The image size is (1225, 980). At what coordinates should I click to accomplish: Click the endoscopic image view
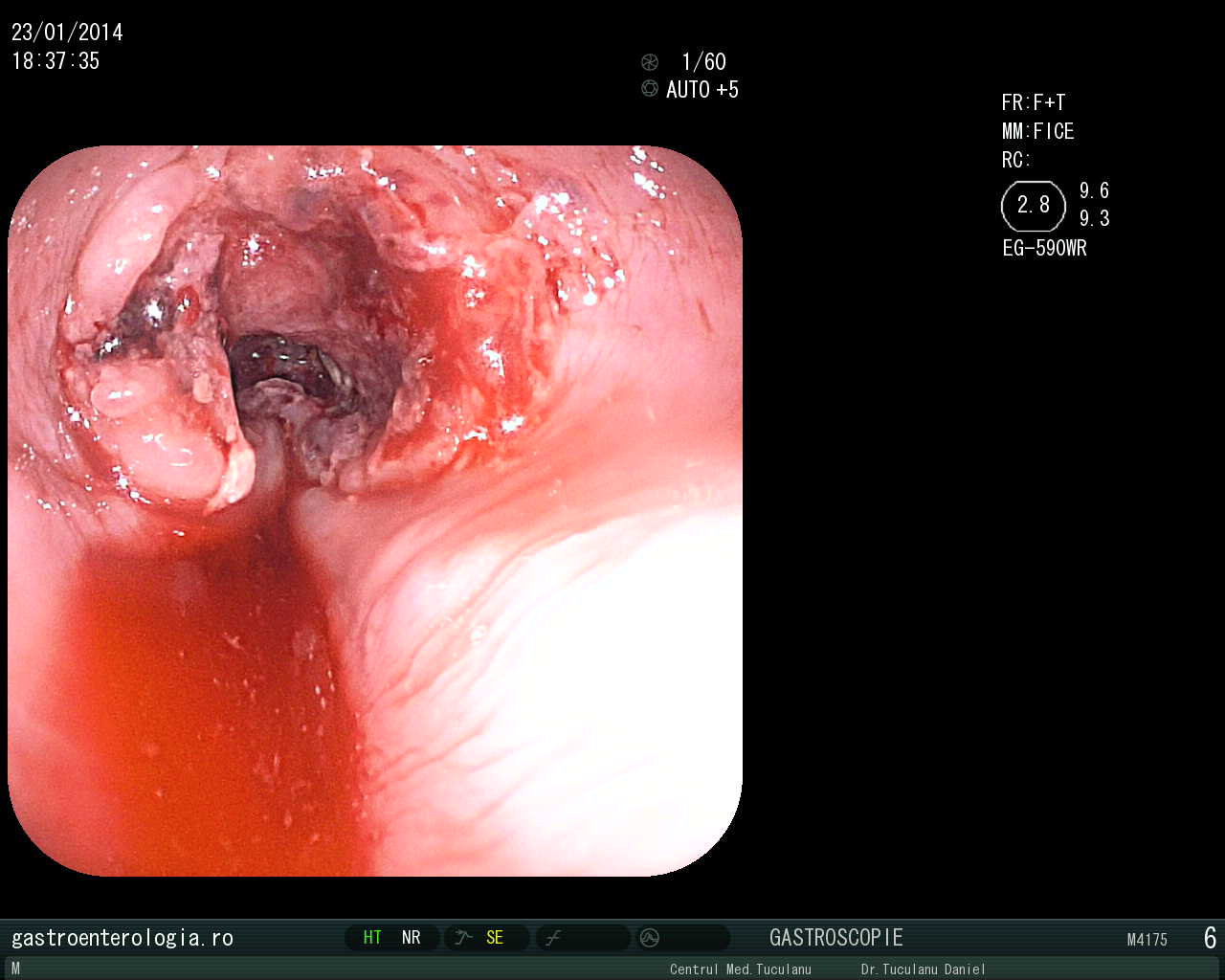tap(375, 510)
